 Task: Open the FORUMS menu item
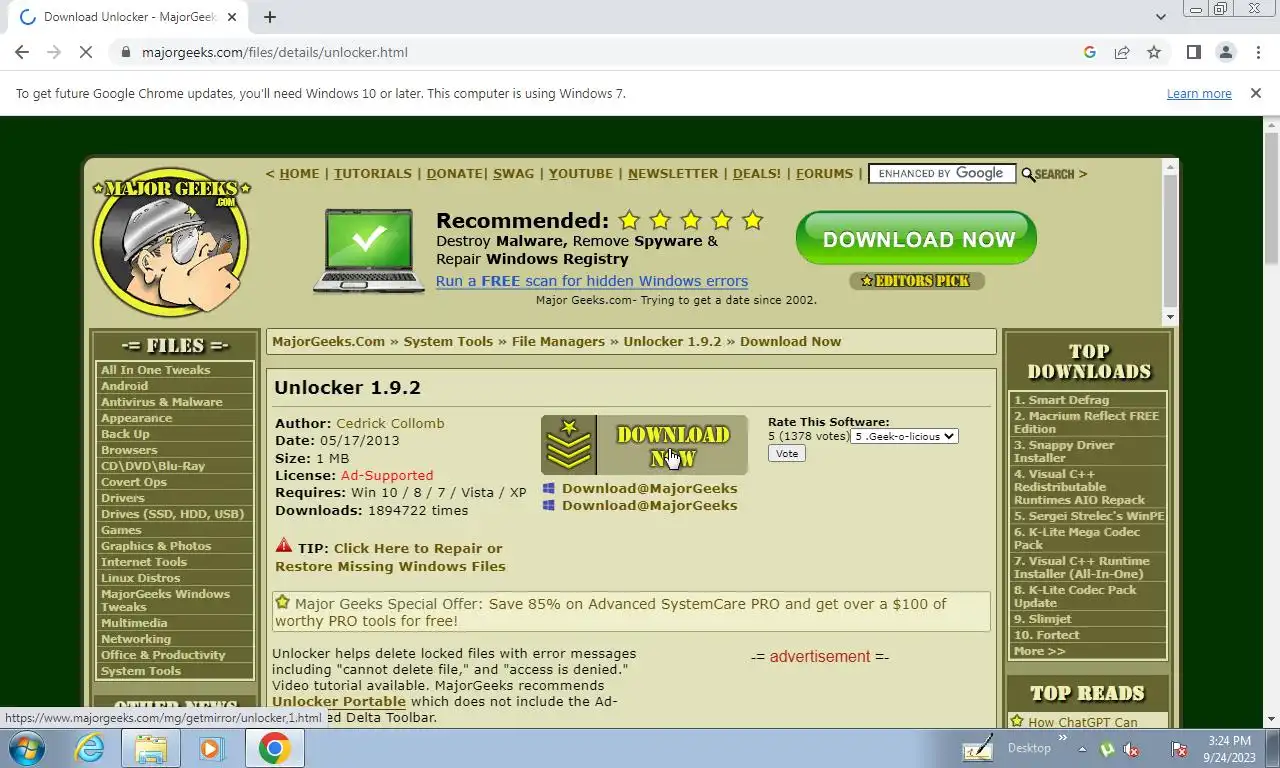(x=825, y=174)
